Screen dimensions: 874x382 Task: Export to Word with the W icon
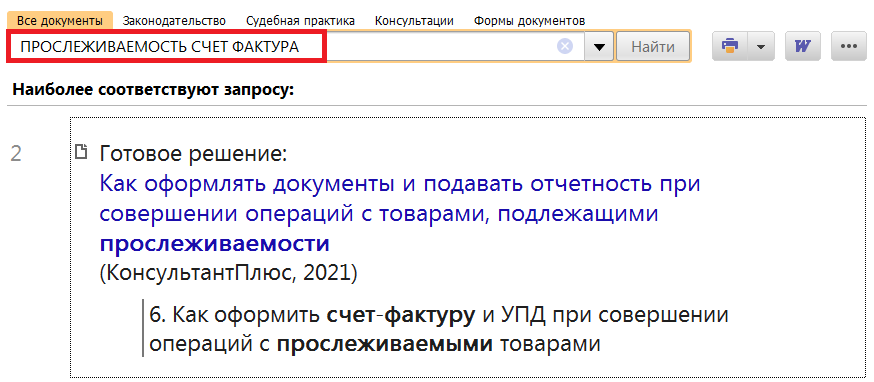803,46
